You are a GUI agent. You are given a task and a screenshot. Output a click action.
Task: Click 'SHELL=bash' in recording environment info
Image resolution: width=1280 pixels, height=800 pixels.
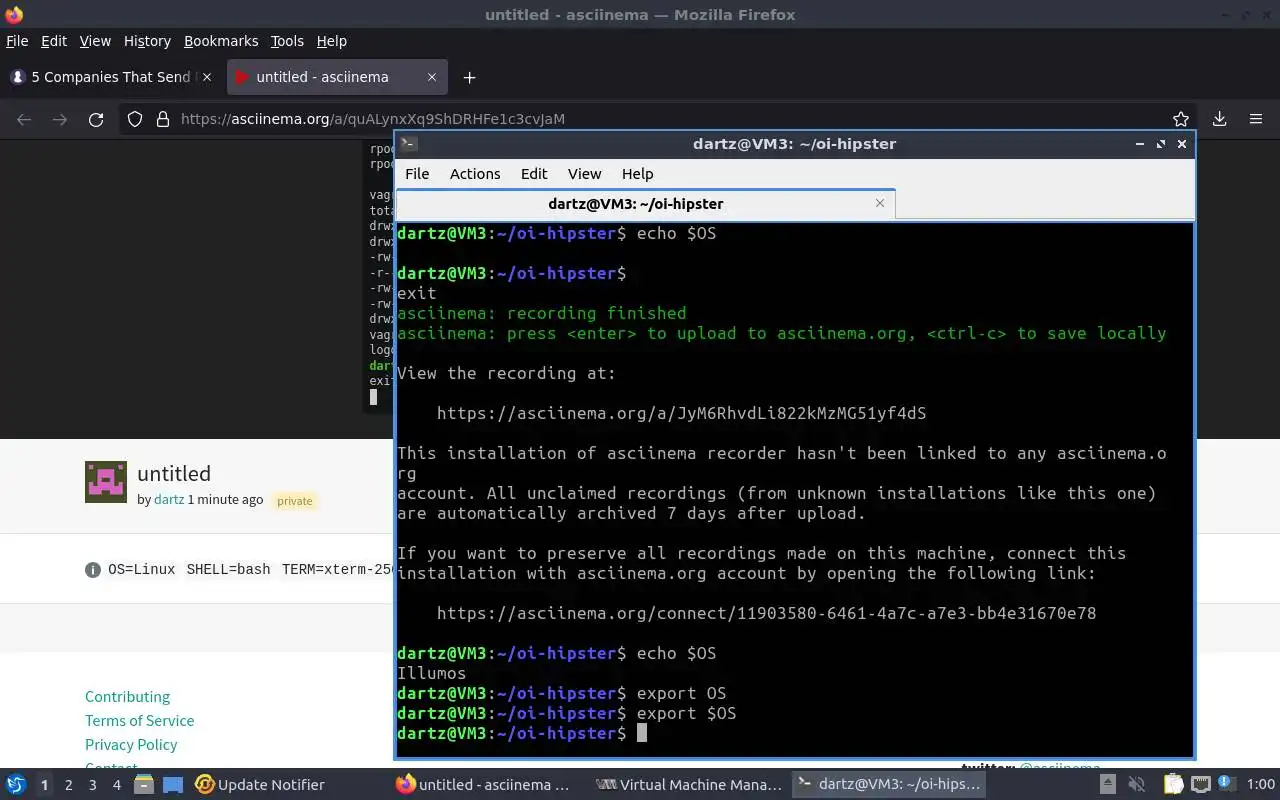[x=228, y=570]
